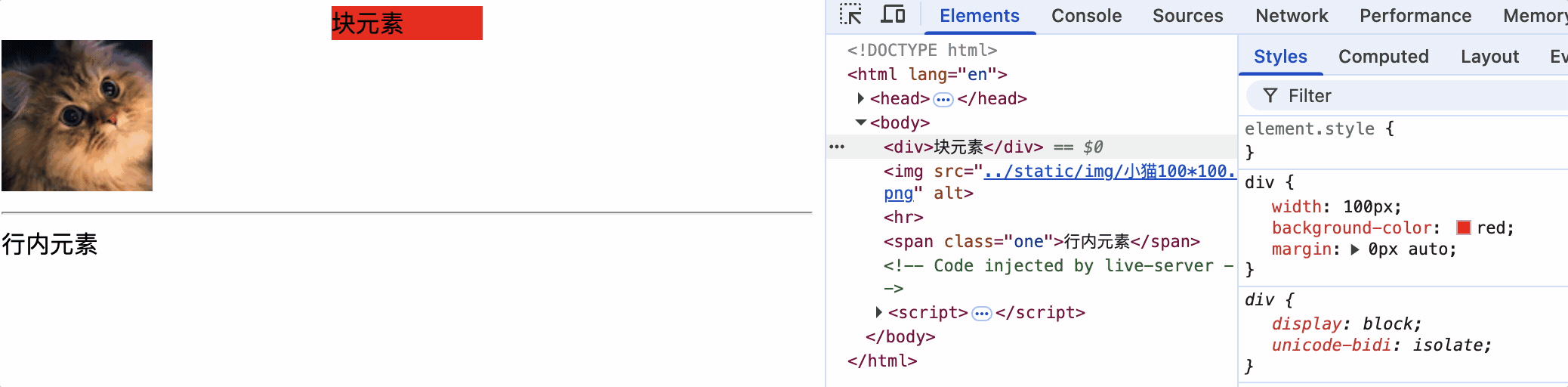Open the 小猫100*100.png image source link
1568x387 pixels.
[x=1060, y=182]
